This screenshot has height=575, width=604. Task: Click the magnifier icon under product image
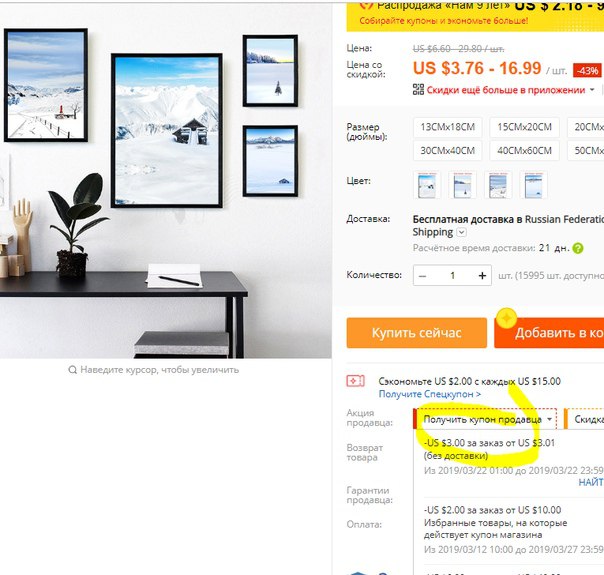coord(72,370)
